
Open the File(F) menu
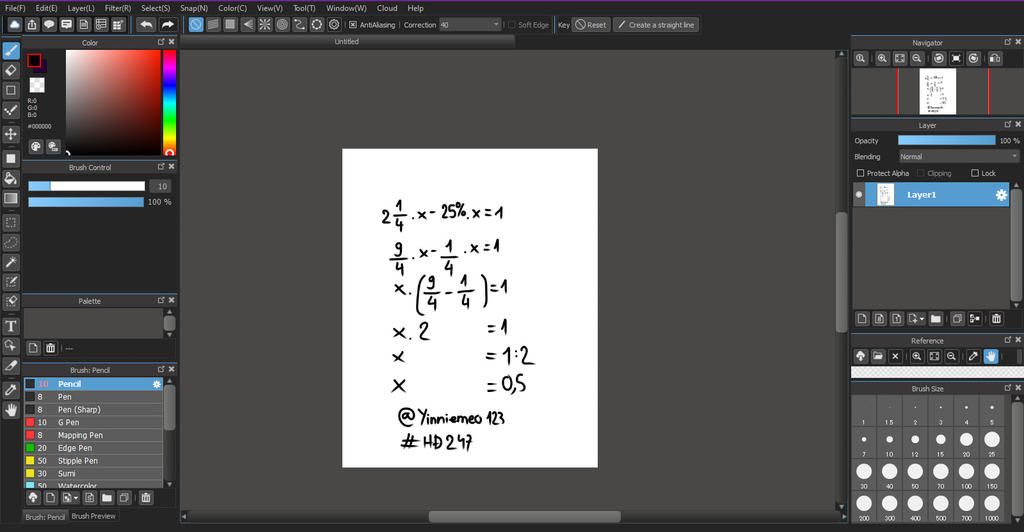(x=15, y=8)
